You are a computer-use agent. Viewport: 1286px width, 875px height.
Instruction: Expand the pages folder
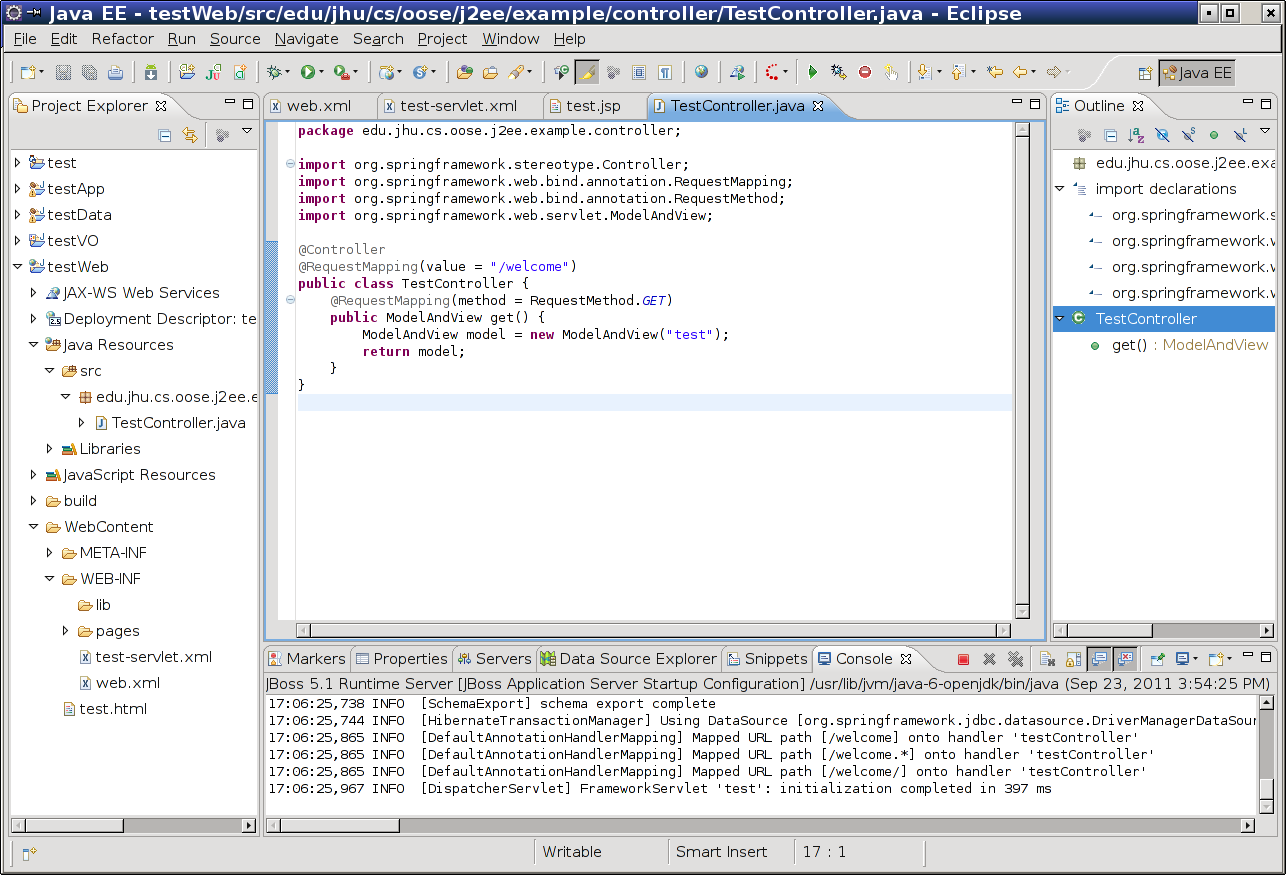pyautogui.click(x=65, y=631)
